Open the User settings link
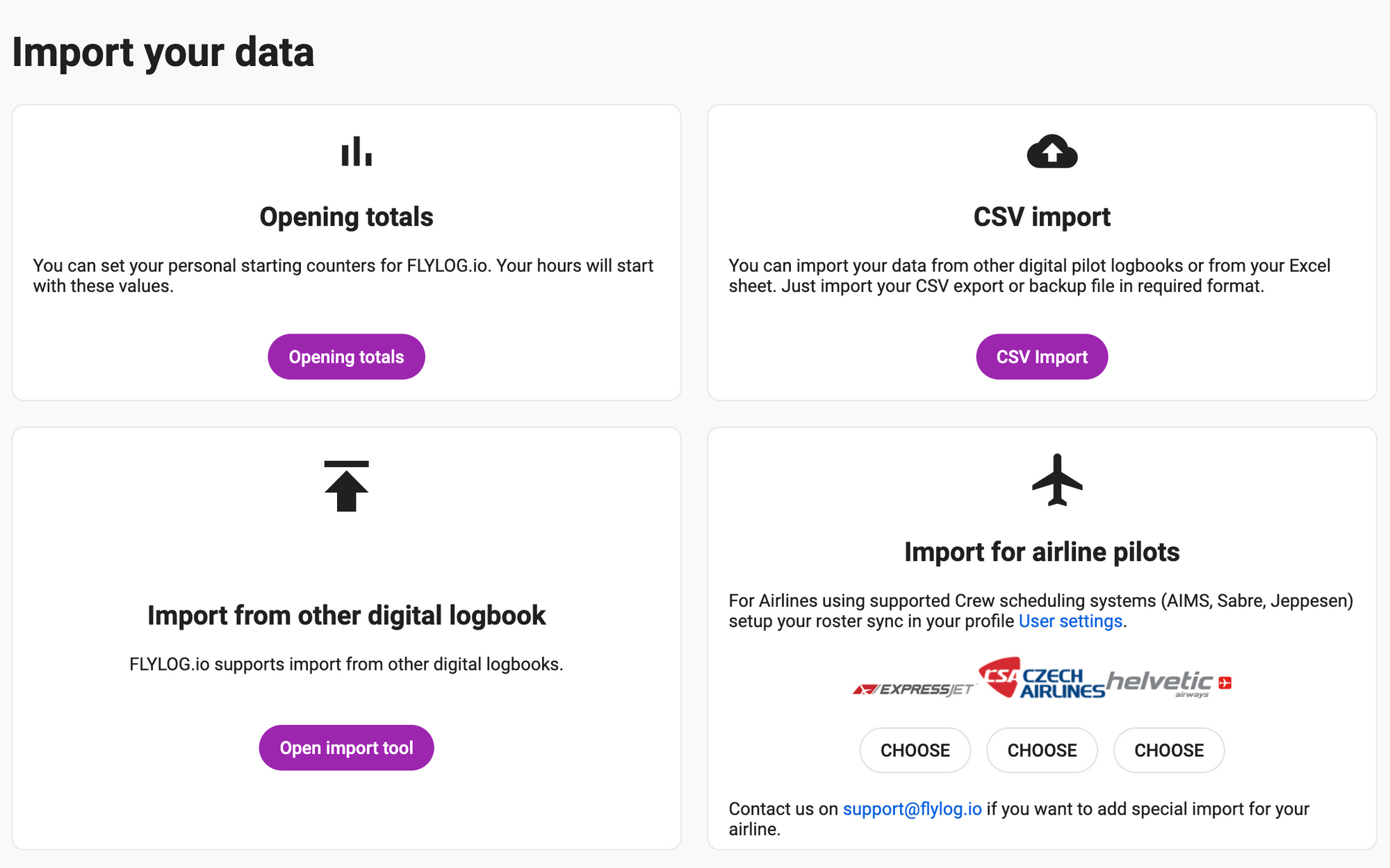Viewport: 1390px width, 868px height. click(x=1070, y=621)
